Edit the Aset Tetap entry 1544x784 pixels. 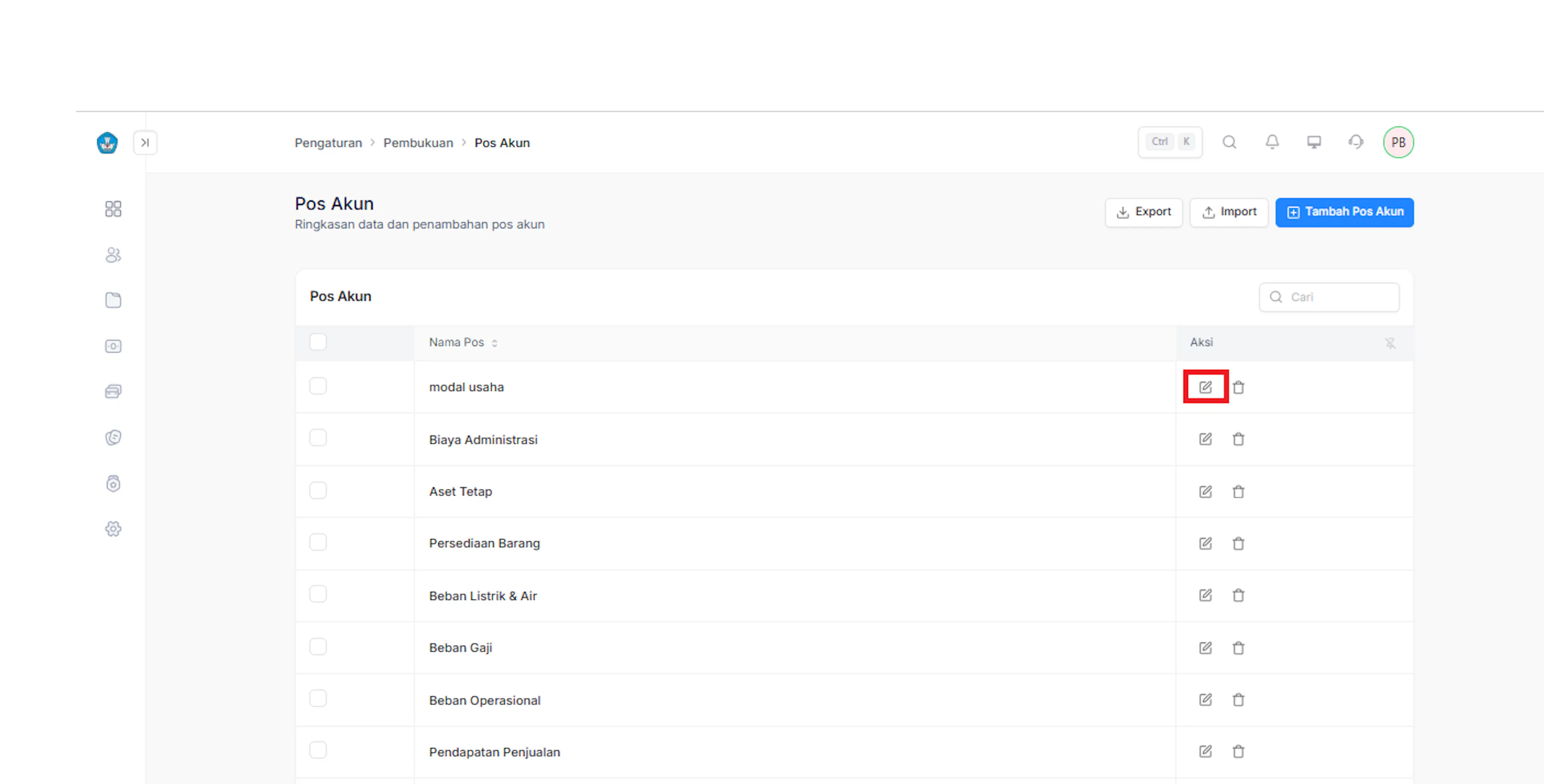[1205, 492]
